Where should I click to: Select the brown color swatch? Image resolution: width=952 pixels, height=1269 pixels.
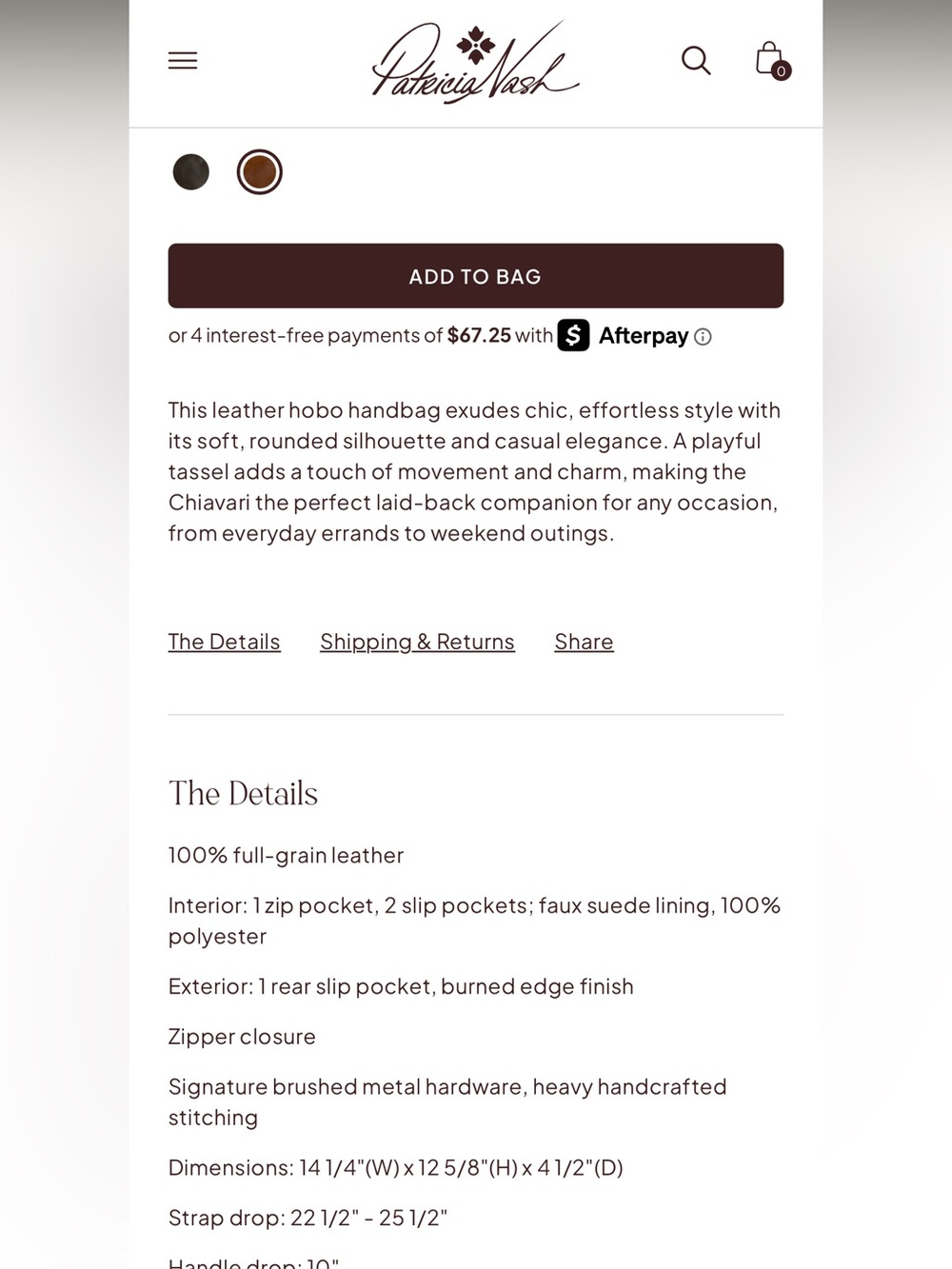260,172
